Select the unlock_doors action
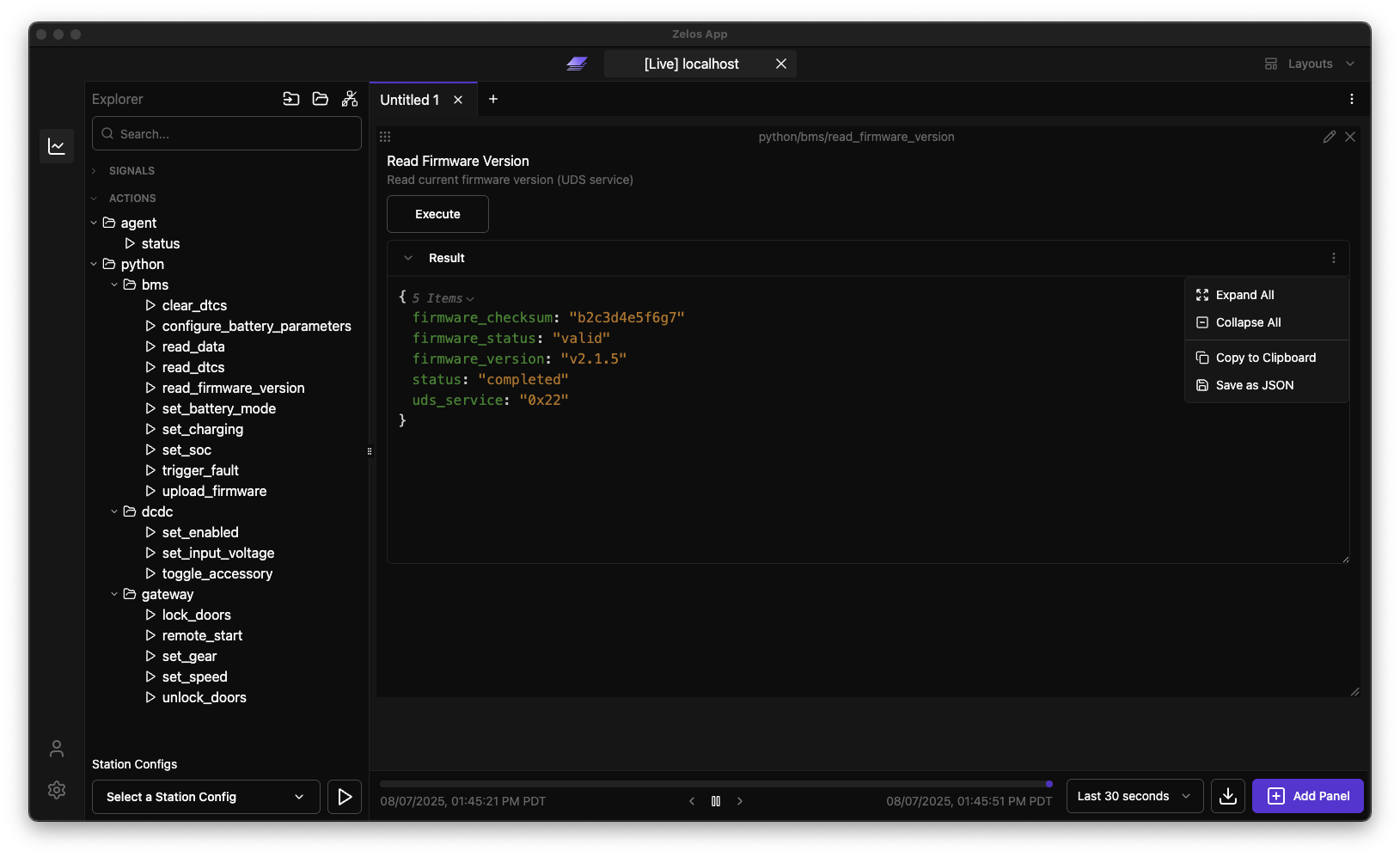 (x=204, y=697)
